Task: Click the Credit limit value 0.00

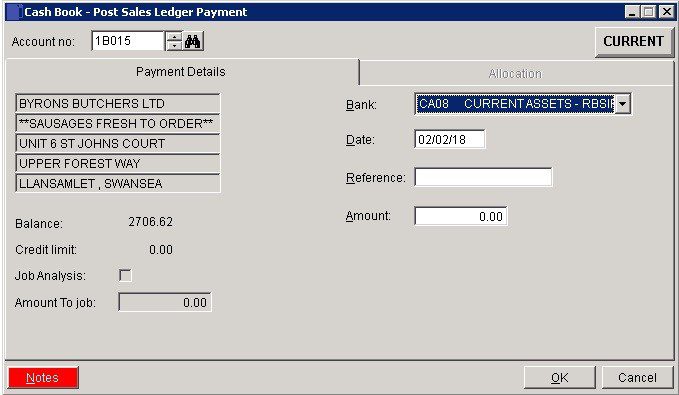Action: click(x=161, y=250)
